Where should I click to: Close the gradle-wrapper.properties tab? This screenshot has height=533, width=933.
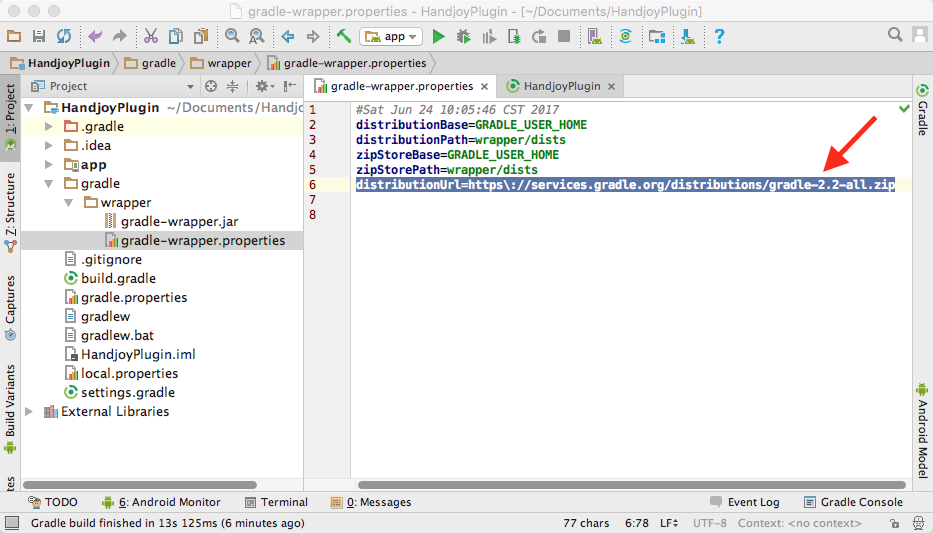click(x=483, y=87)
